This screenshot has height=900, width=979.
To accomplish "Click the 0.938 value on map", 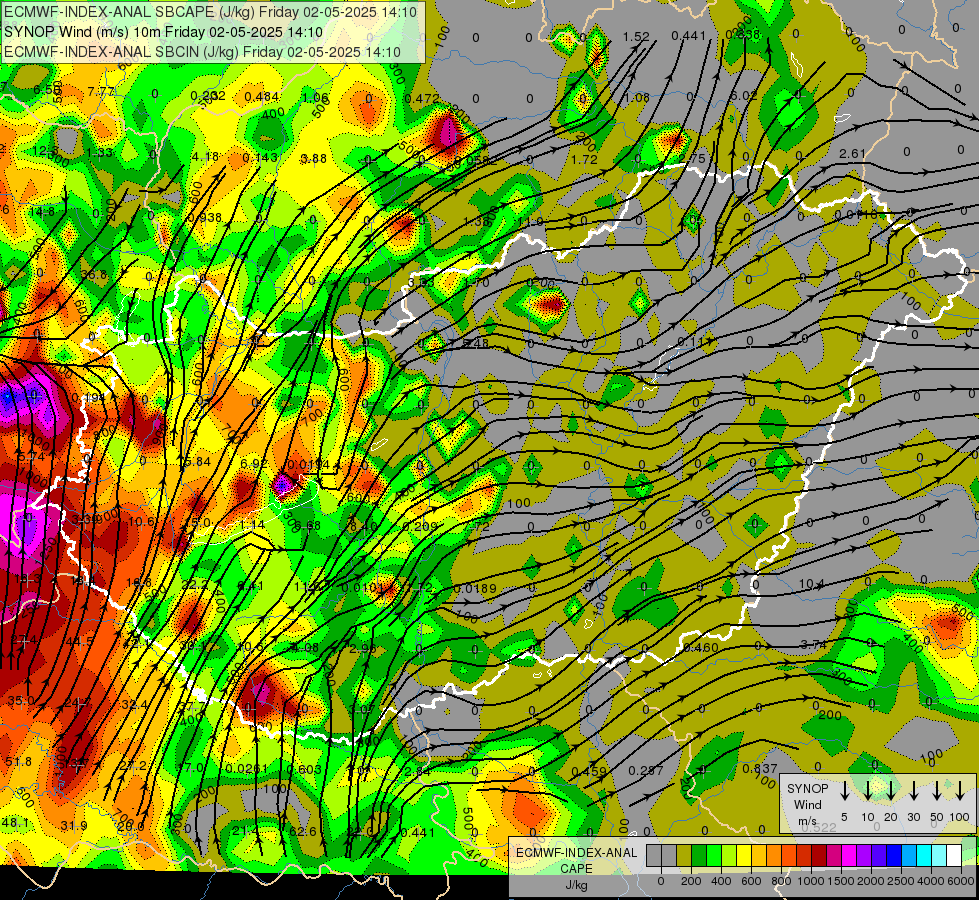I will 204,217.
